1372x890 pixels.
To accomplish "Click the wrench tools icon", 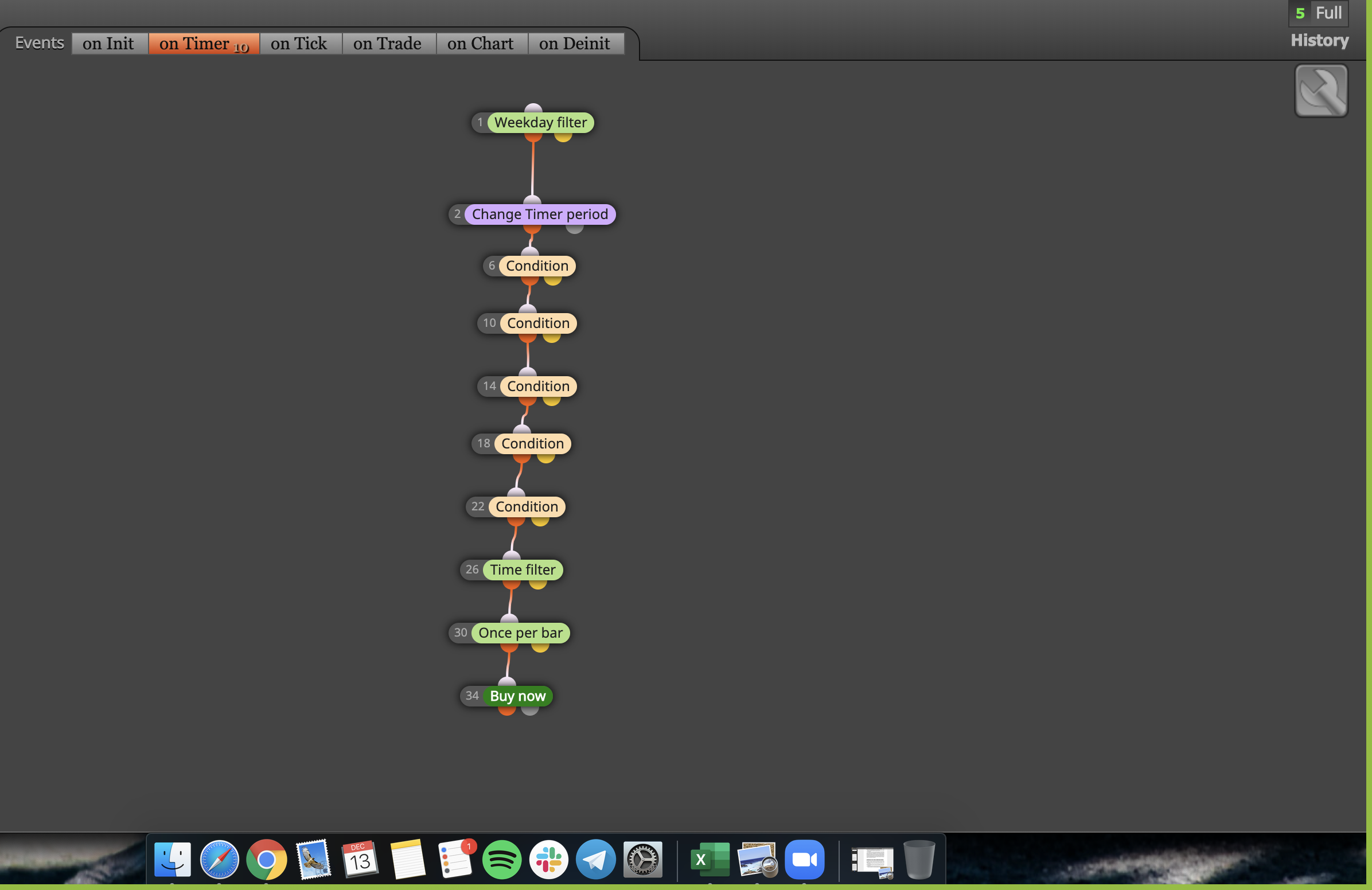I will [1321, 91].
